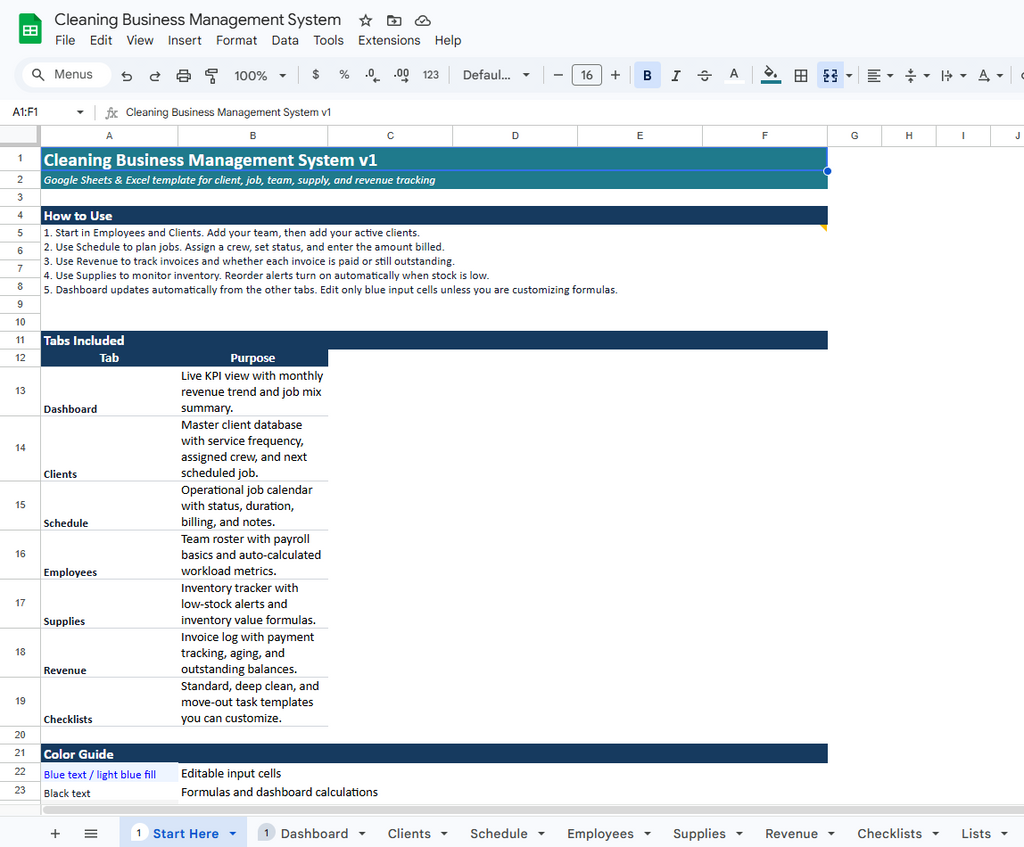The image size is (1024, 847).
Task: Select row 13 header
Action: (20, 391)
